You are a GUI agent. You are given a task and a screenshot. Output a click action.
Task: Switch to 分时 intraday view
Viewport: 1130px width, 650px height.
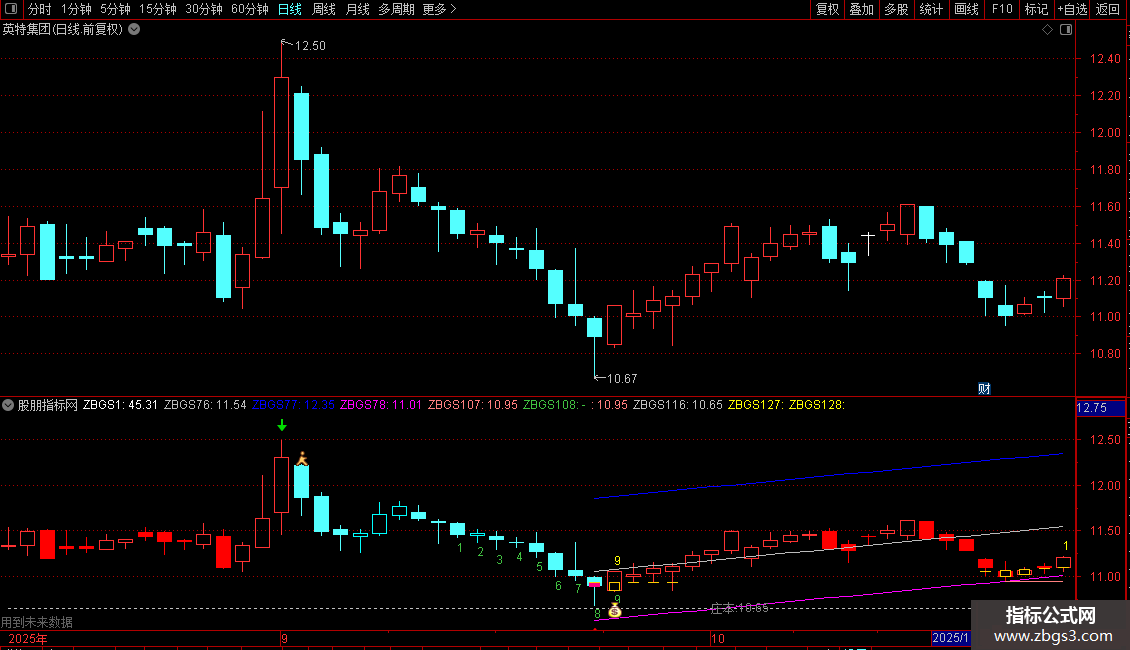point(40,9)
